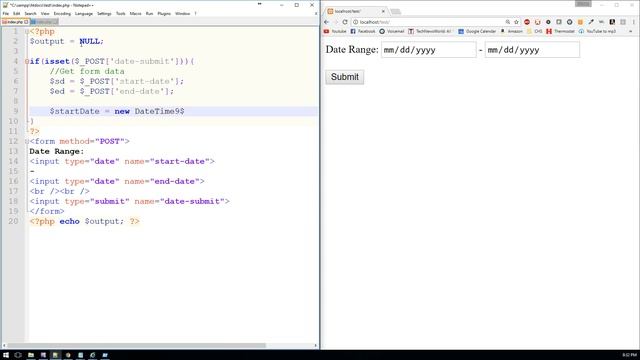Open the YouTube to mp3 bookmark
The image size is (640, 360).
(x=597, y=31)
